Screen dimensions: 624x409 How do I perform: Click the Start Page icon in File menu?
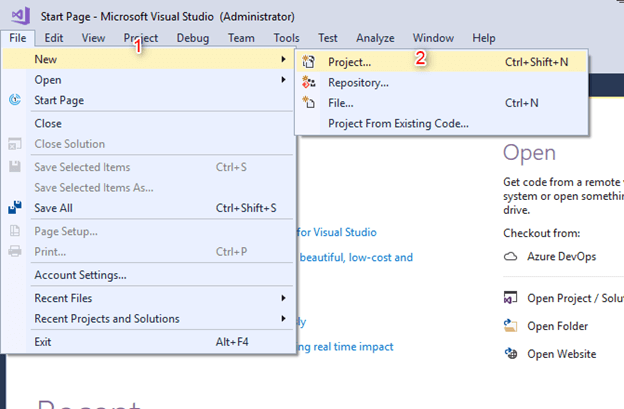pos(15,100)
